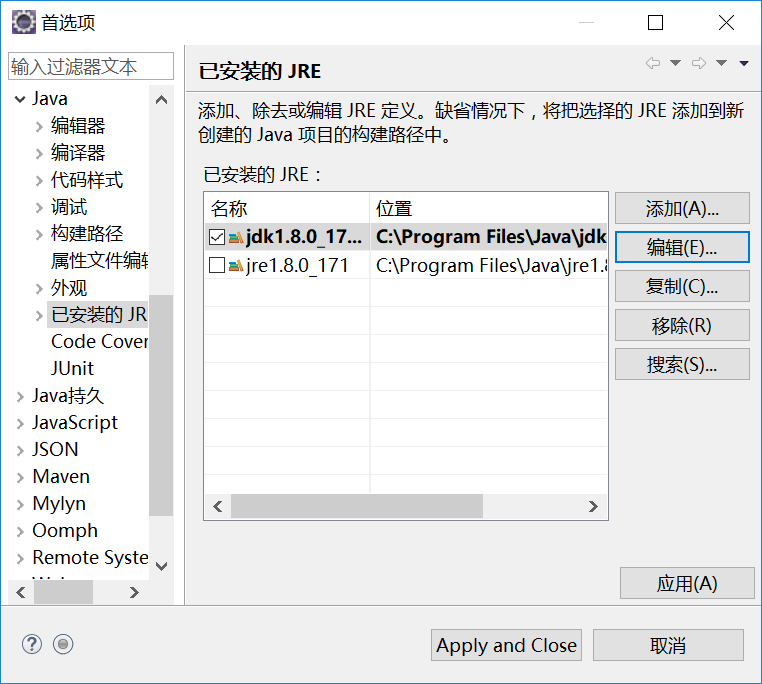The height and width of the screenshot is (684, 762).
Task: Select Code Coverage in the tree
Action: pos(100,341)
